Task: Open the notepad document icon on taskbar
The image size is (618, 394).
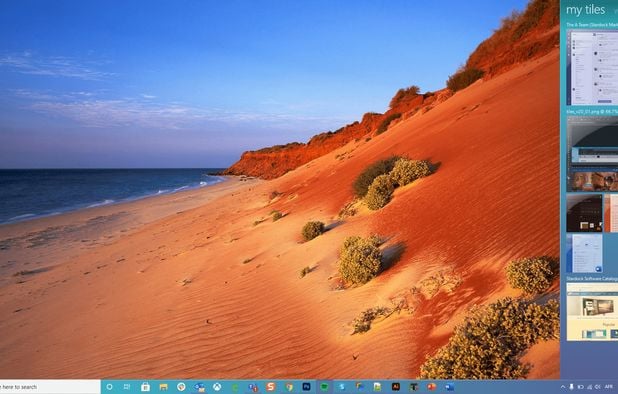Action: (377, 387)
